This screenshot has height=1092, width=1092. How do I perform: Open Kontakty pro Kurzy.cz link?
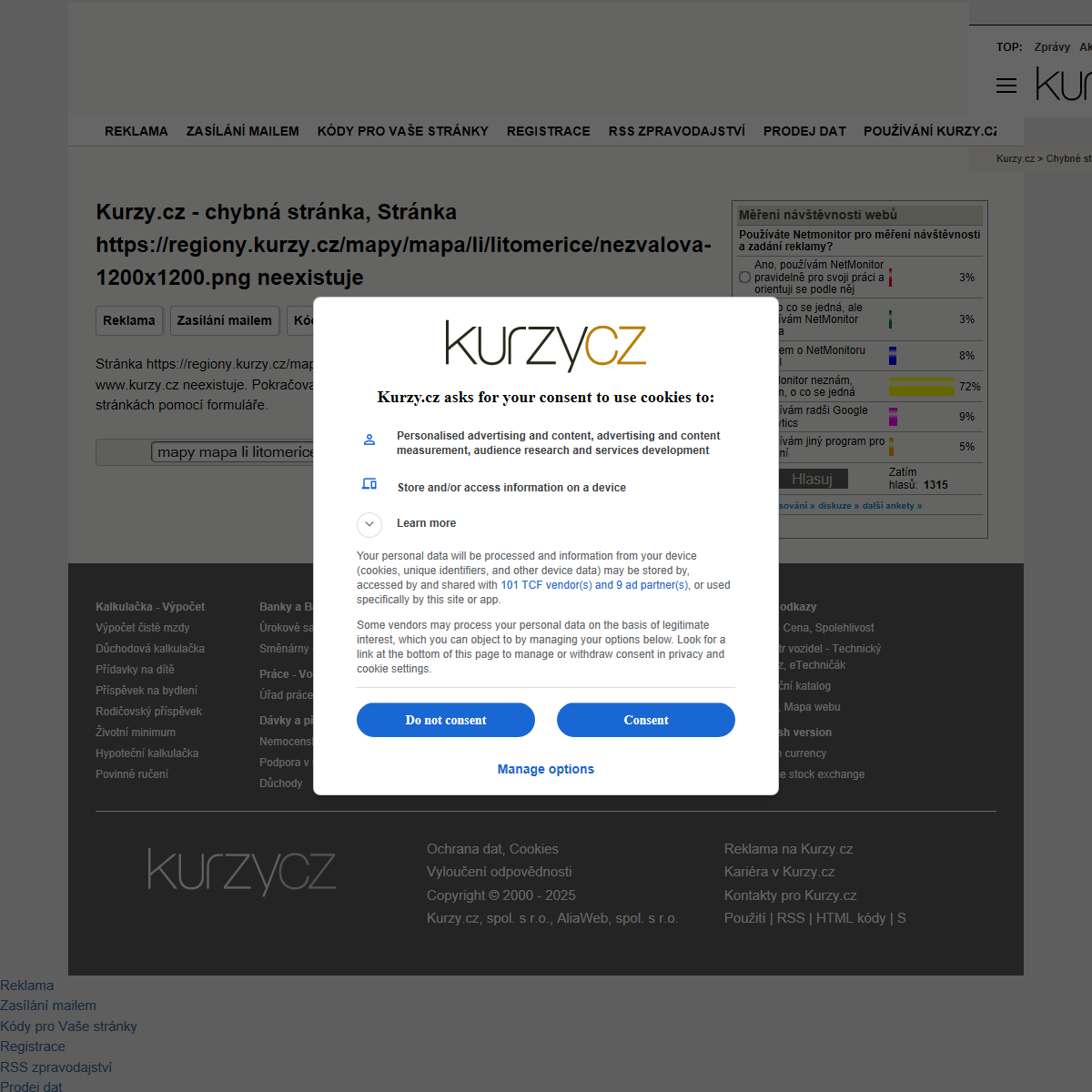pyautogui.click(x=790, y=895)
